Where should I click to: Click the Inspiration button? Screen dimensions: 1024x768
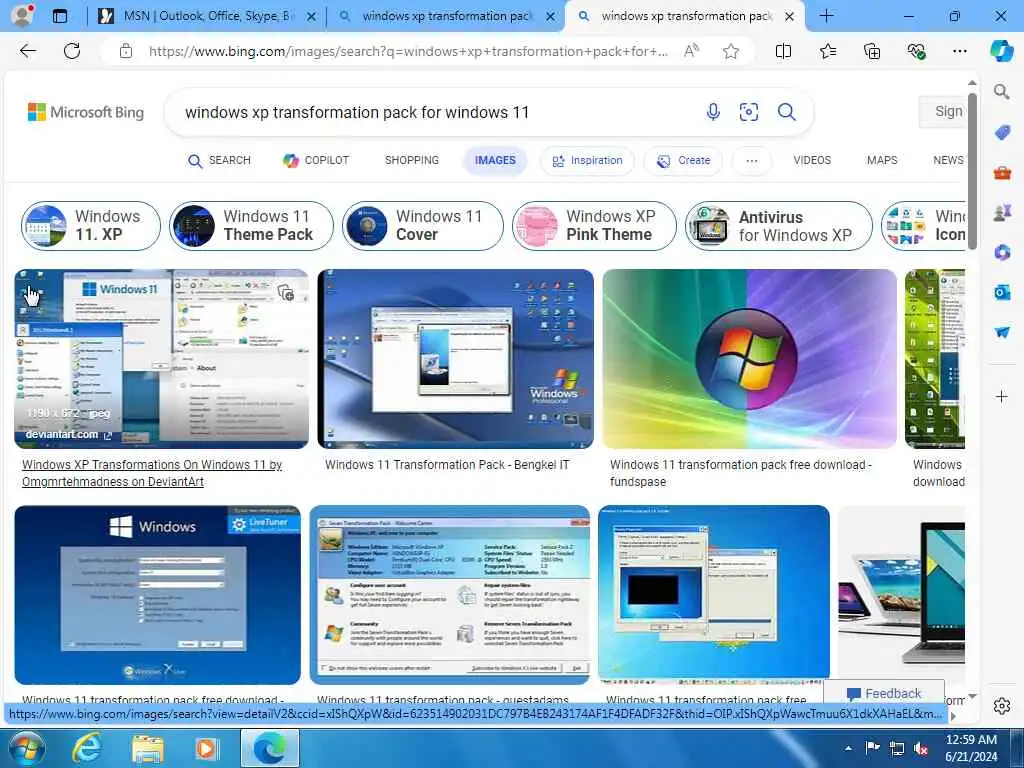point(587,161)
